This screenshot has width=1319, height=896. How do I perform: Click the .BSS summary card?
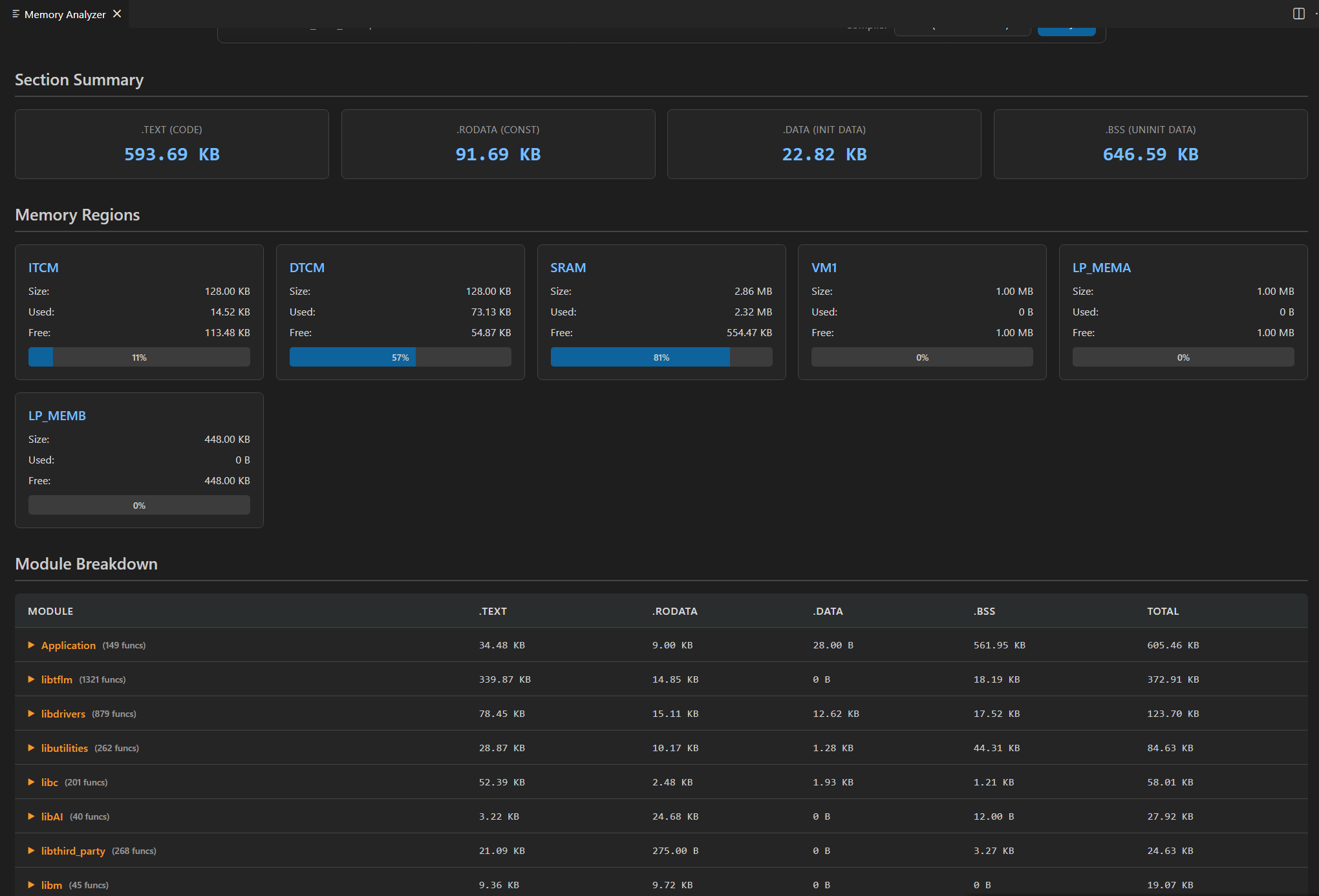1150,144
